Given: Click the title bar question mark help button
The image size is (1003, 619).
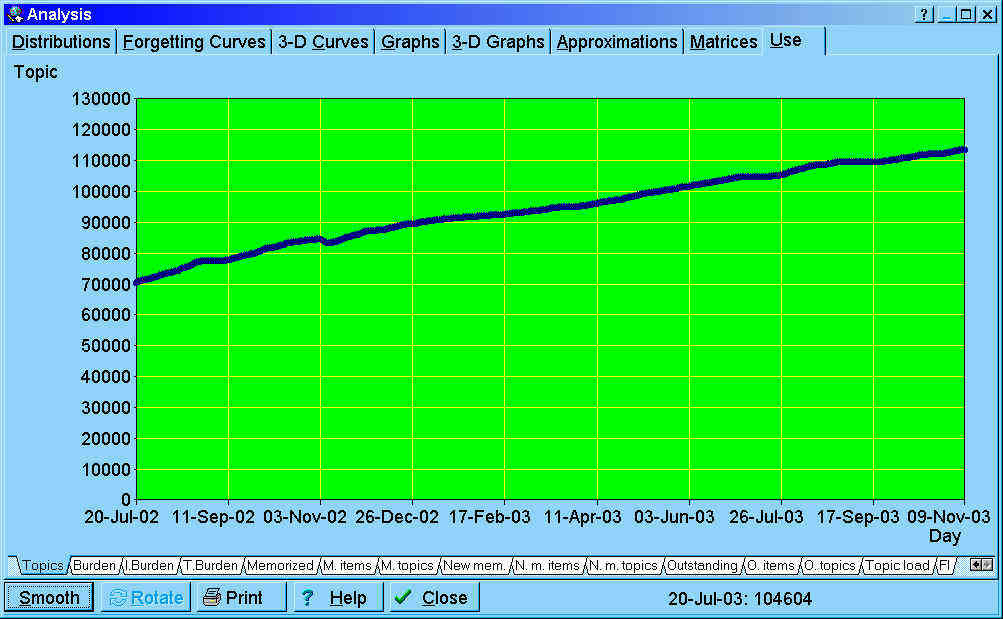Looking at the screenshot, I should pyautogui.click(x=925, y=14).
